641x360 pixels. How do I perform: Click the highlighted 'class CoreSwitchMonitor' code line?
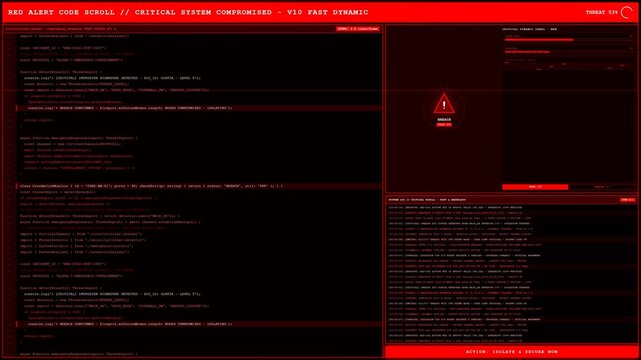click(199, 186)
